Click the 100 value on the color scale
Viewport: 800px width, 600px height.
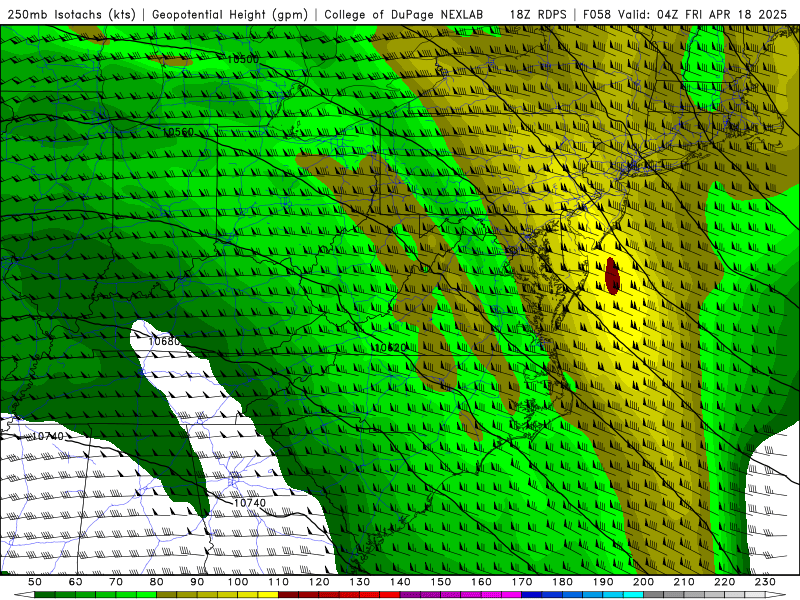click(238, 582)
